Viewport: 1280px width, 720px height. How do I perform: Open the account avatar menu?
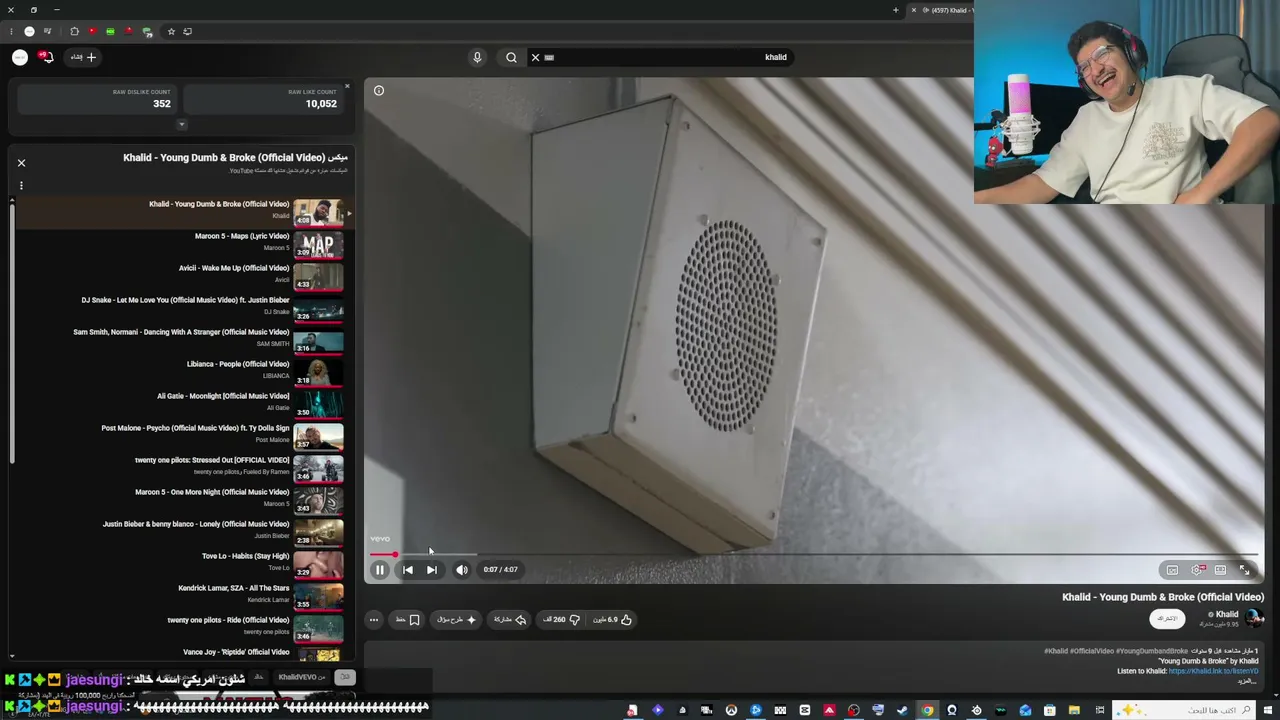(x=20, y=57)
